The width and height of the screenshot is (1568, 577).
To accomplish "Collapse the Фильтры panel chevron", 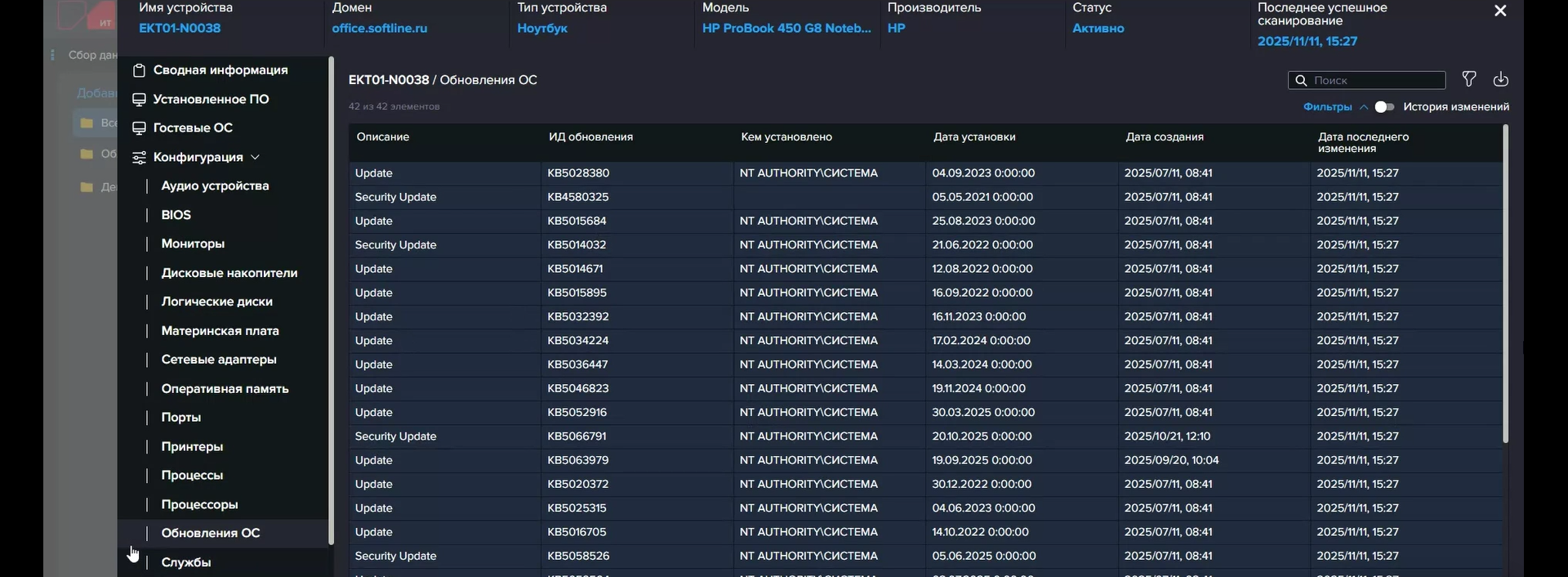I will (x=1364, y=107).
